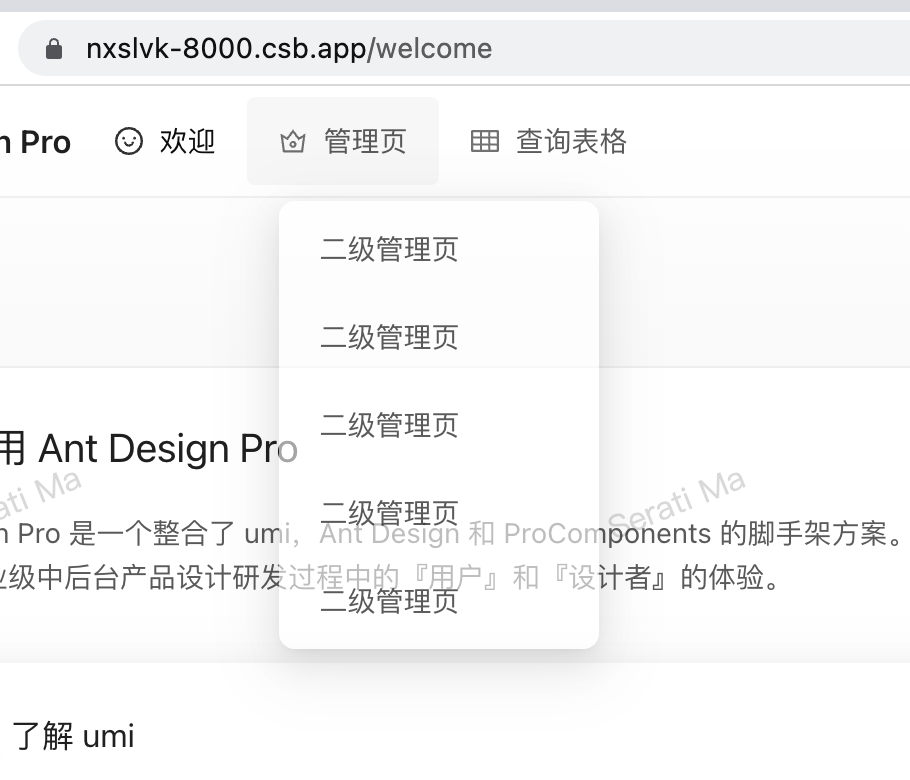Select the first 二级管理页 entry
The width and height of the screenshot is (910, 780).
pyautogui.click(x=388, y=249)
